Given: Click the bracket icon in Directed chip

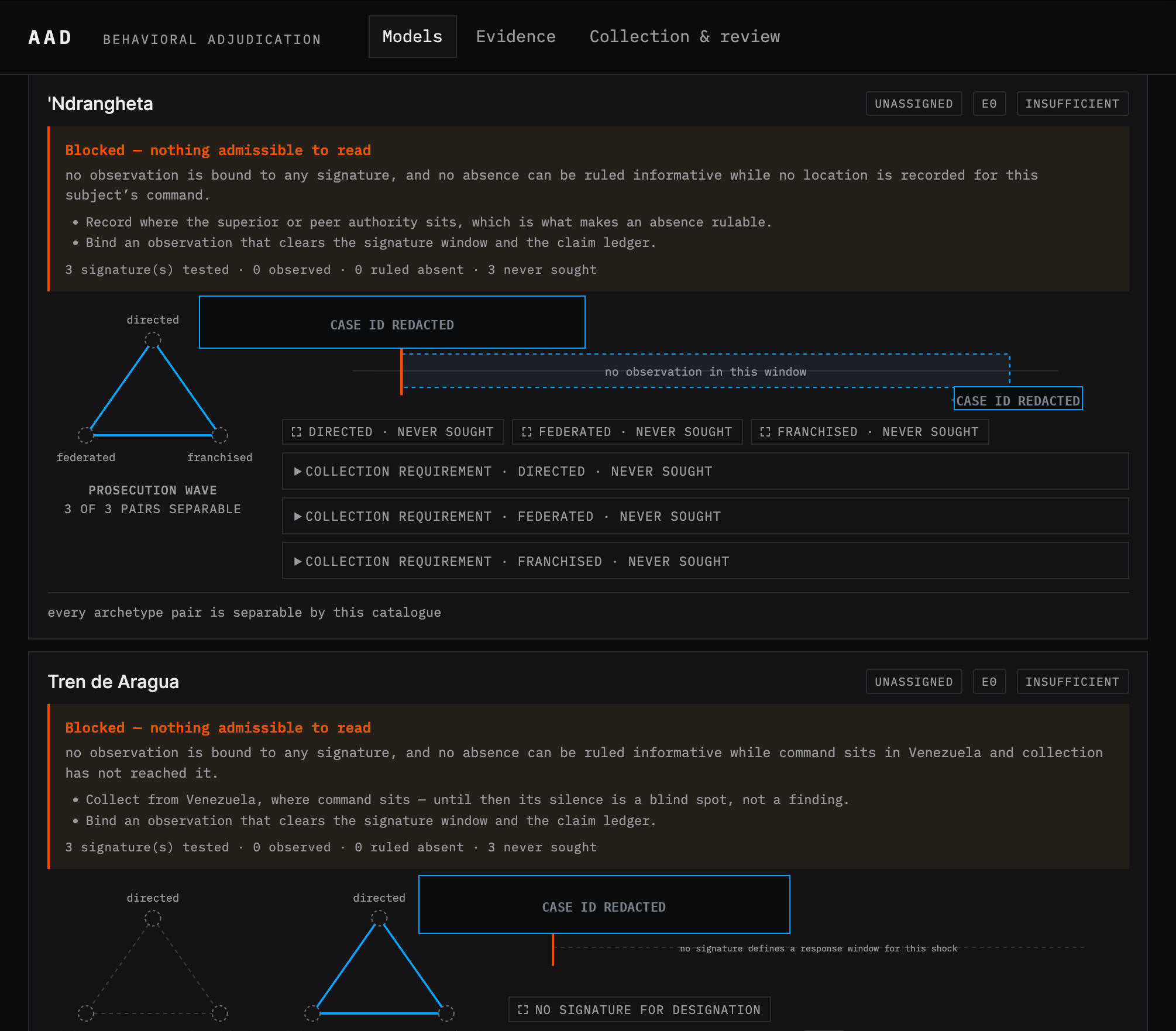Looking at the screenshot, I should pos(297,432).
